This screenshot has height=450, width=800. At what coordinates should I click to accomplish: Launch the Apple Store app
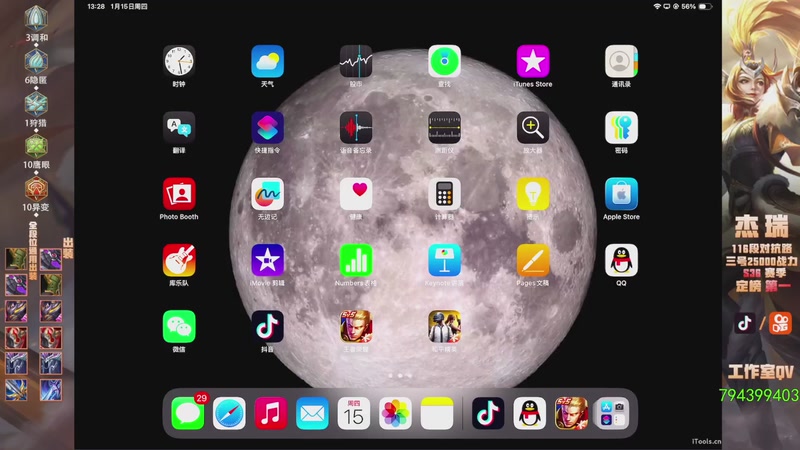pyautogui.click(x=621, y=194)
